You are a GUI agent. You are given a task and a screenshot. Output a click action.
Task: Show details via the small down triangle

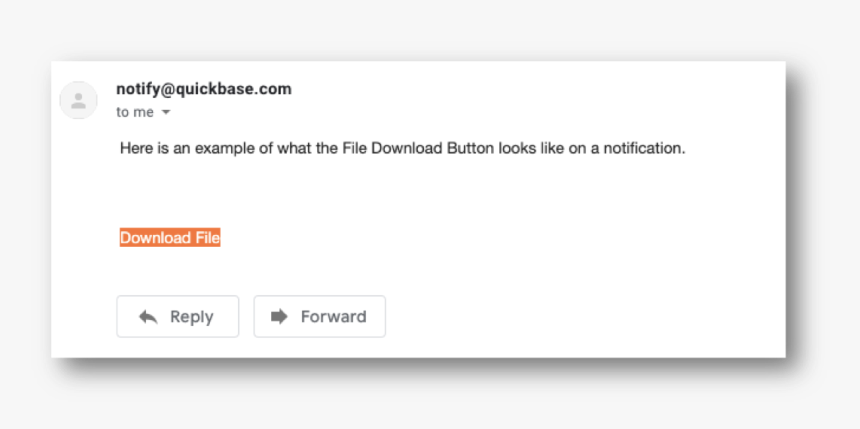166,113
